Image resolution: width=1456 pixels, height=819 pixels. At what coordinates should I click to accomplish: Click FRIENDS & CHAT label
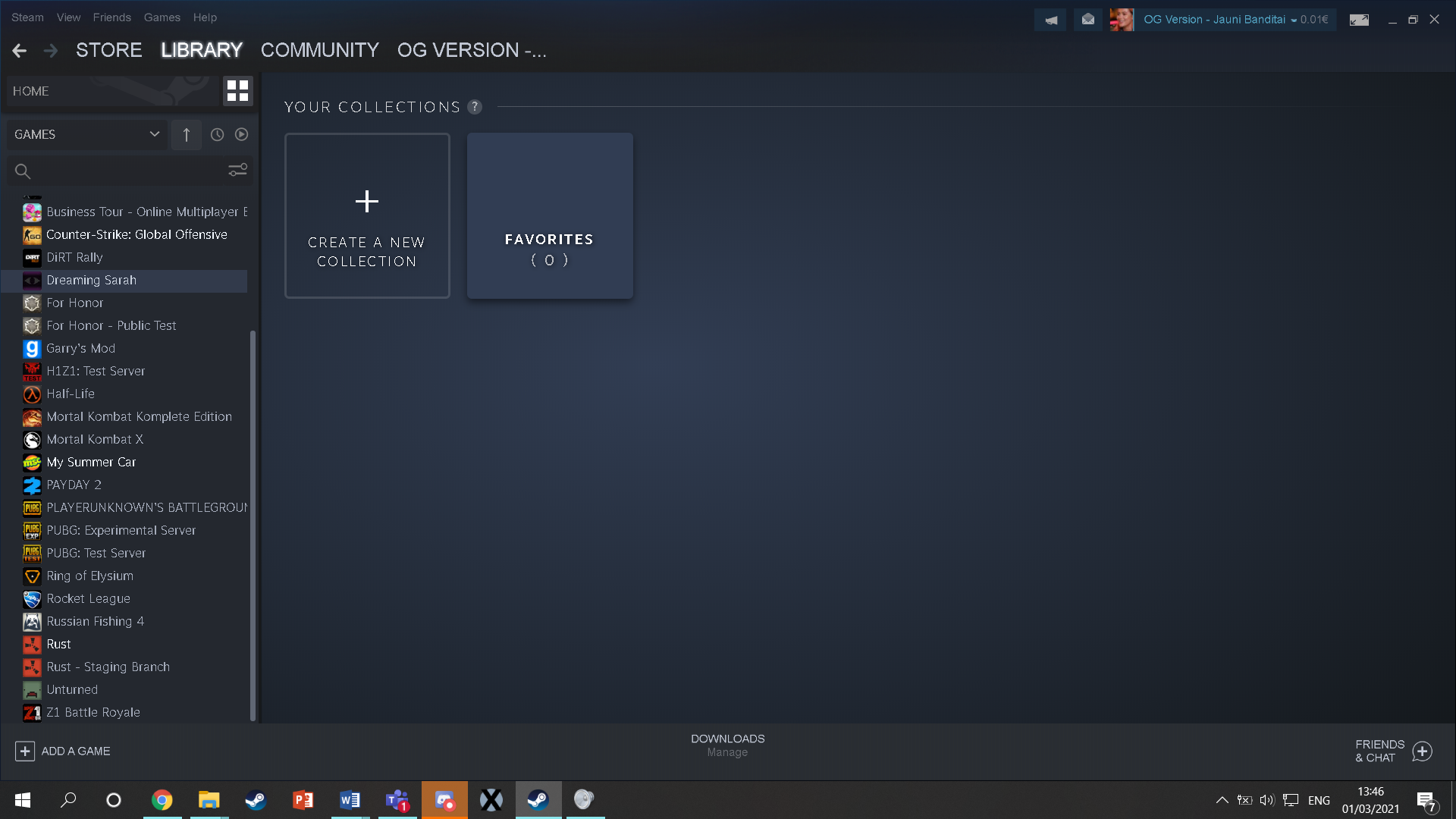[1379, 751]
